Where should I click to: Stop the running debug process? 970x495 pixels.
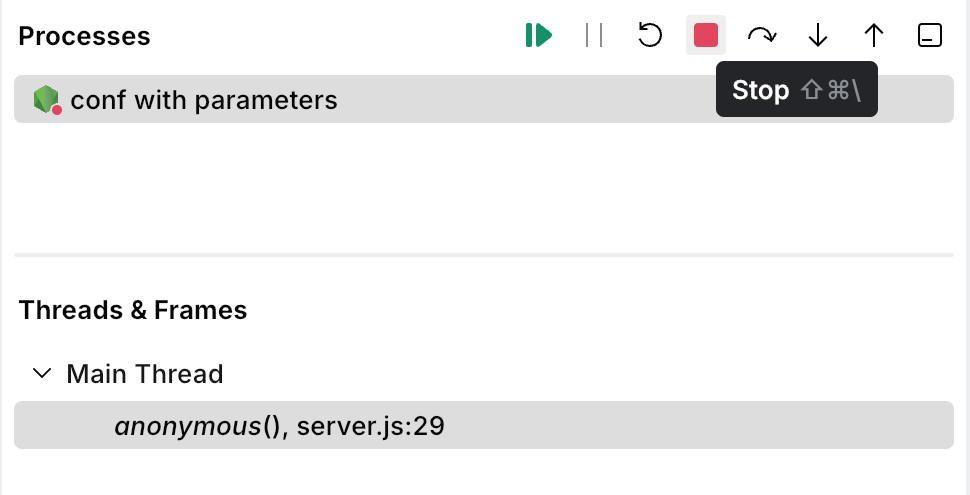tap(706, 36)
